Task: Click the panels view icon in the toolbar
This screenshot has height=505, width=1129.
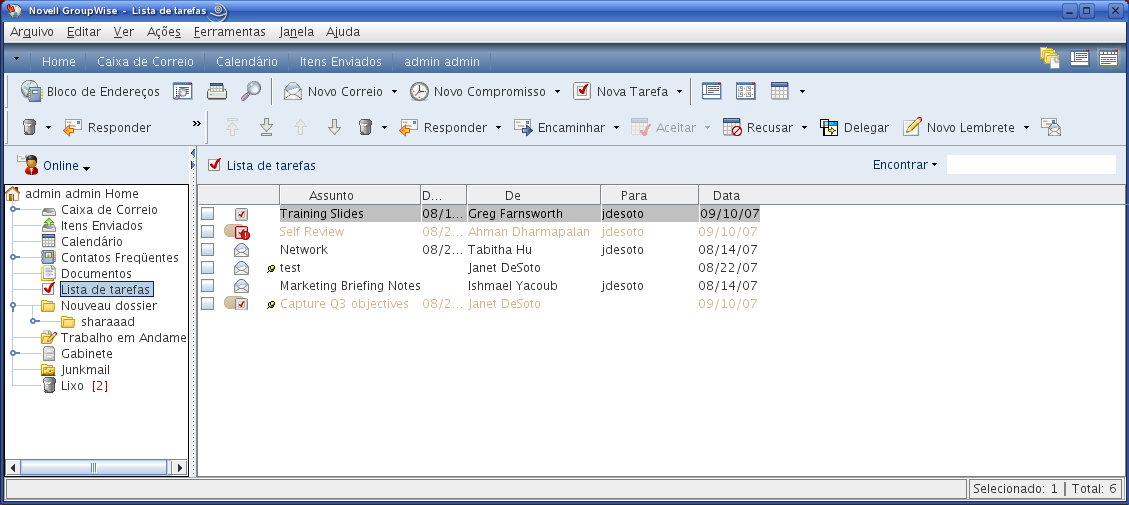Action: coord(745,91)
